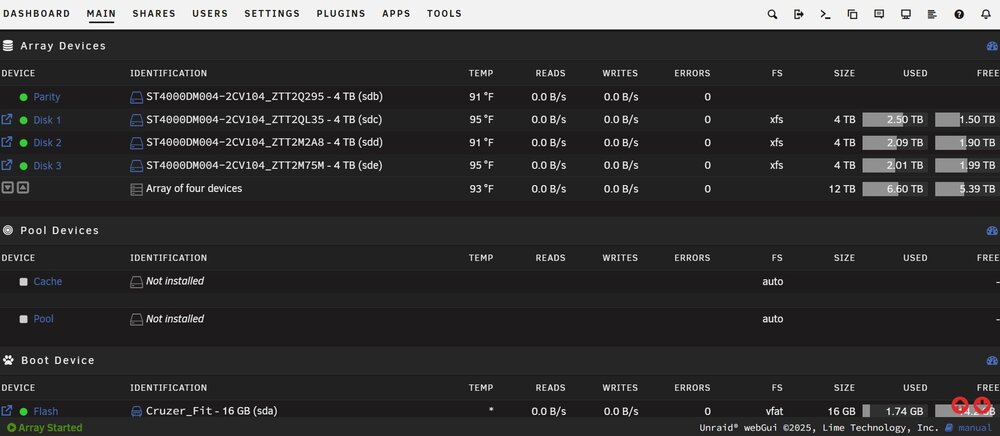
Task: Click the Array Devices database stack icon
Action: click(8, 46)
